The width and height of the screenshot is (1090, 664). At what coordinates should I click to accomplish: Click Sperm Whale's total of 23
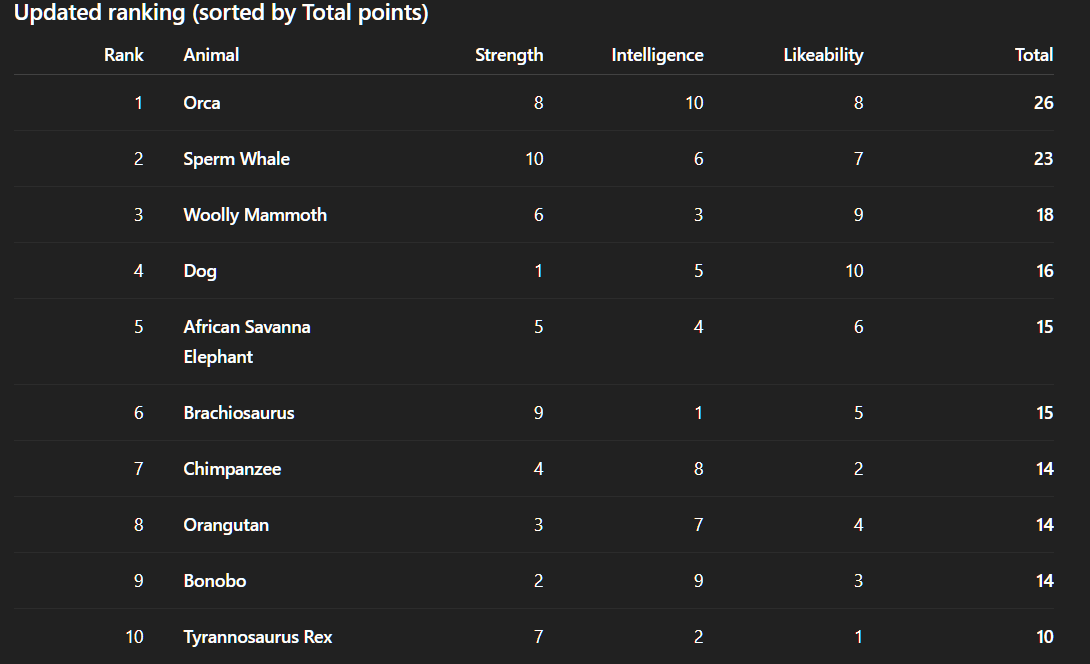point(1043,159)
